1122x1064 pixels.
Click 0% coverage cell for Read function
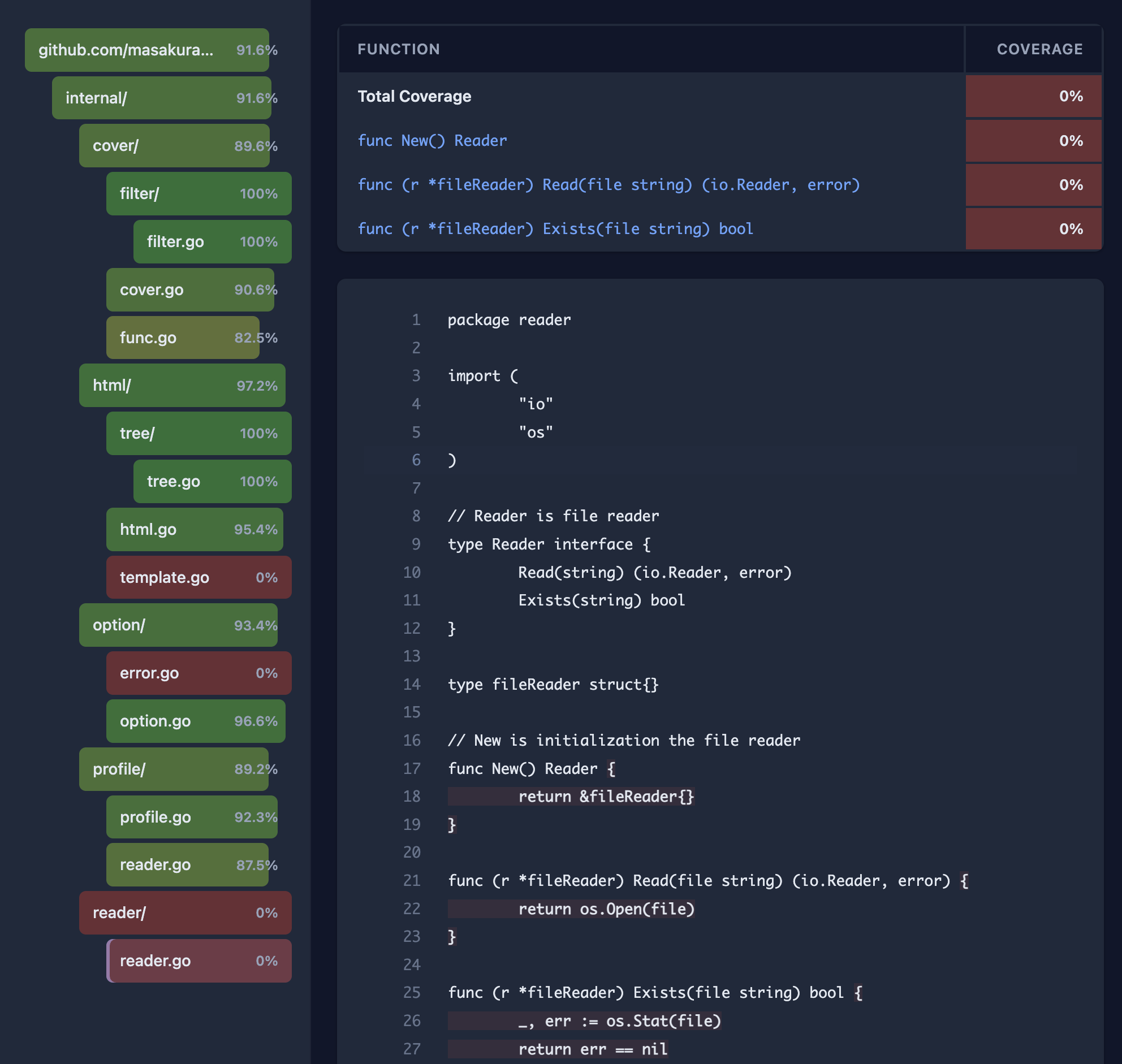(x=1033, y=184)
